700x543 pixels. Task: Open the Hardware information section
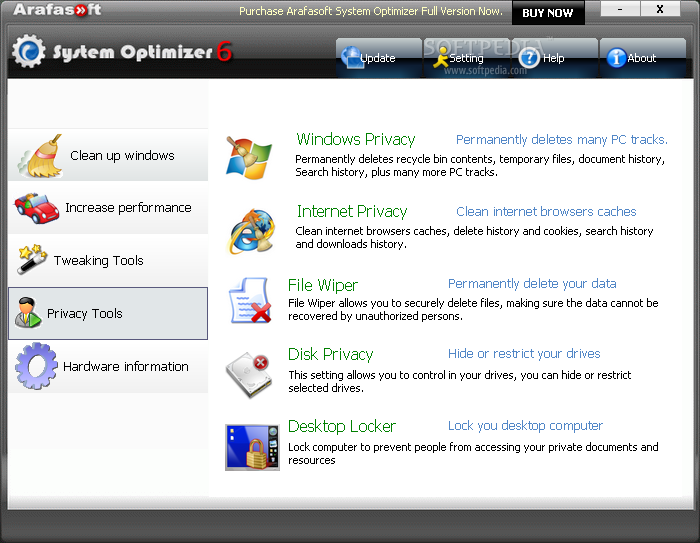108,367
